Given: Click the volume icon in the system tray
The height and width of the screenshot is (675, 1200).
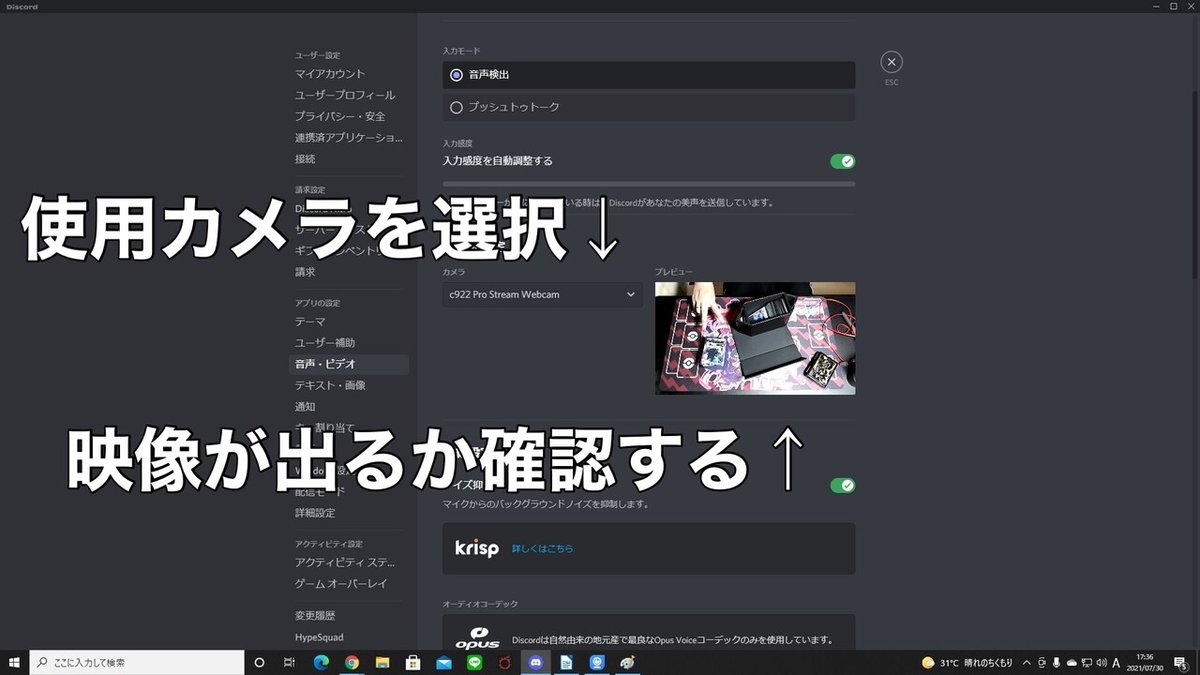Looking at the screenshot, I should [1102, 662].
